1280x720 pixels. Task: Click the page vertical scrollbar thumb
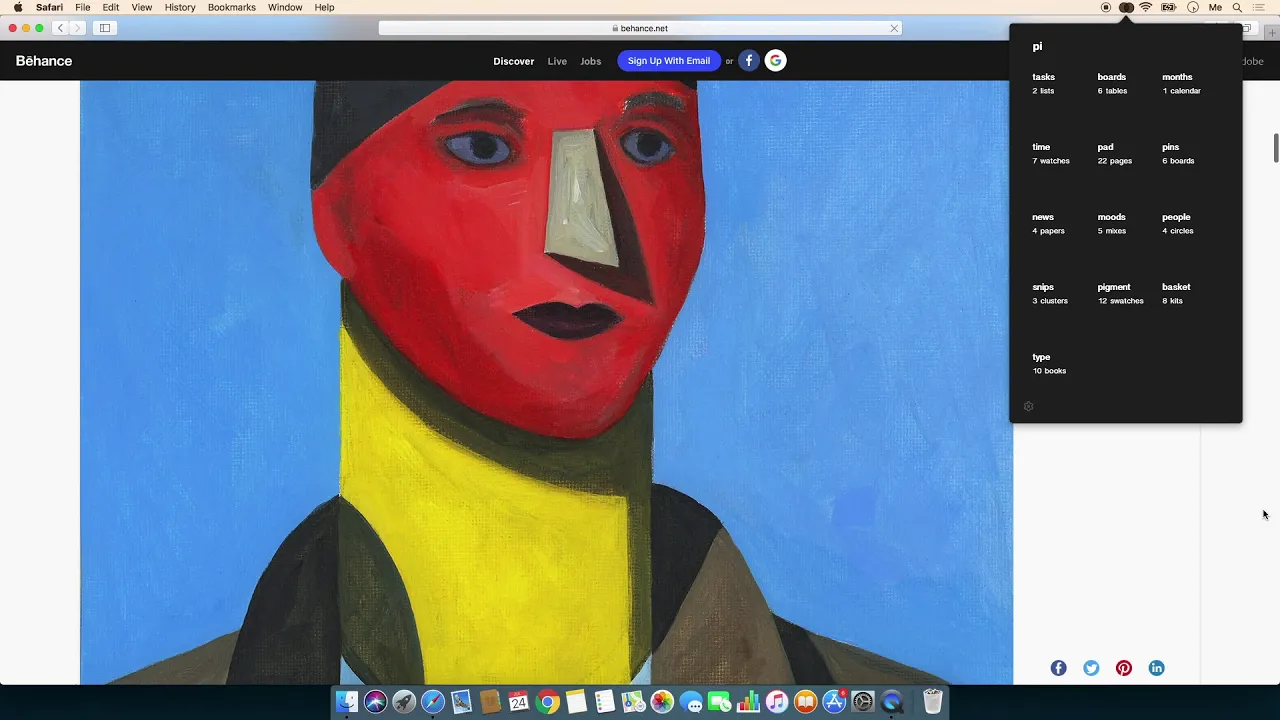click(x=1276, y=147)
